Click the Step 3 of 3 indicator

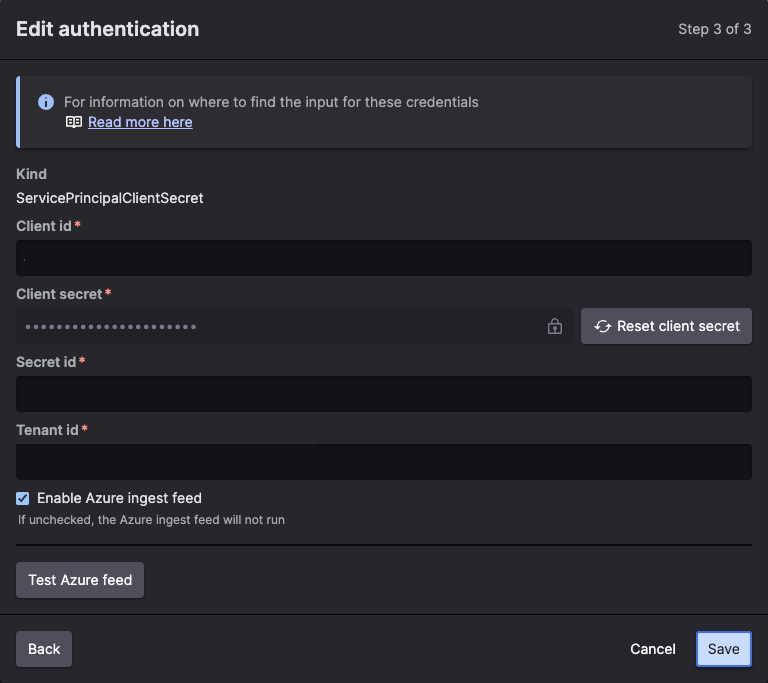(715, 29)
